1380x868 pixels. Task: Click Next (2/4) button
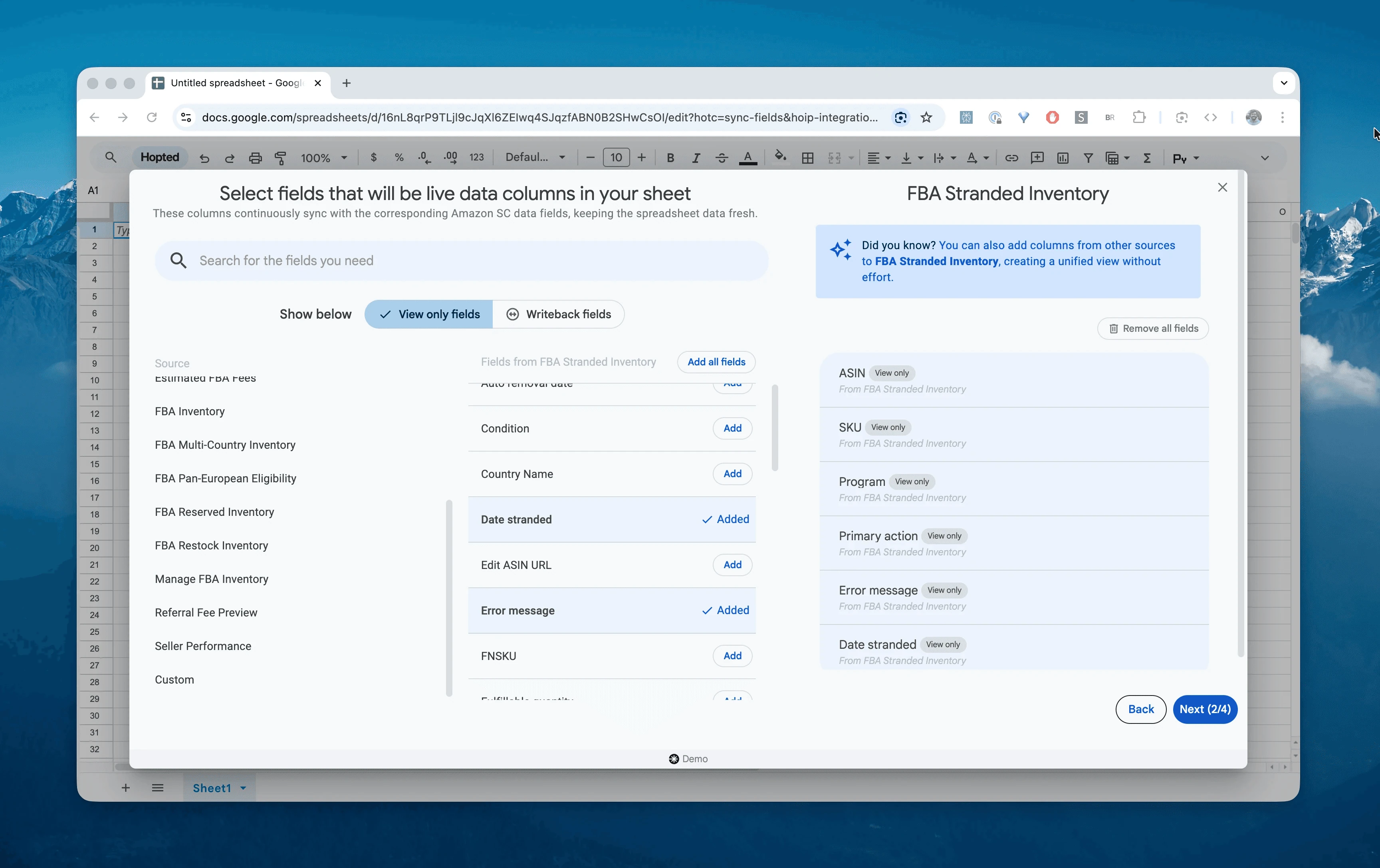coord(1205,709)
